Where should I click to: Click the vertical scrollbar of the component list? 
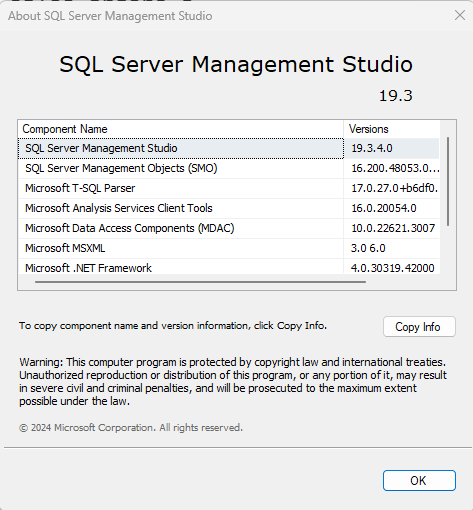pos(448,182)
